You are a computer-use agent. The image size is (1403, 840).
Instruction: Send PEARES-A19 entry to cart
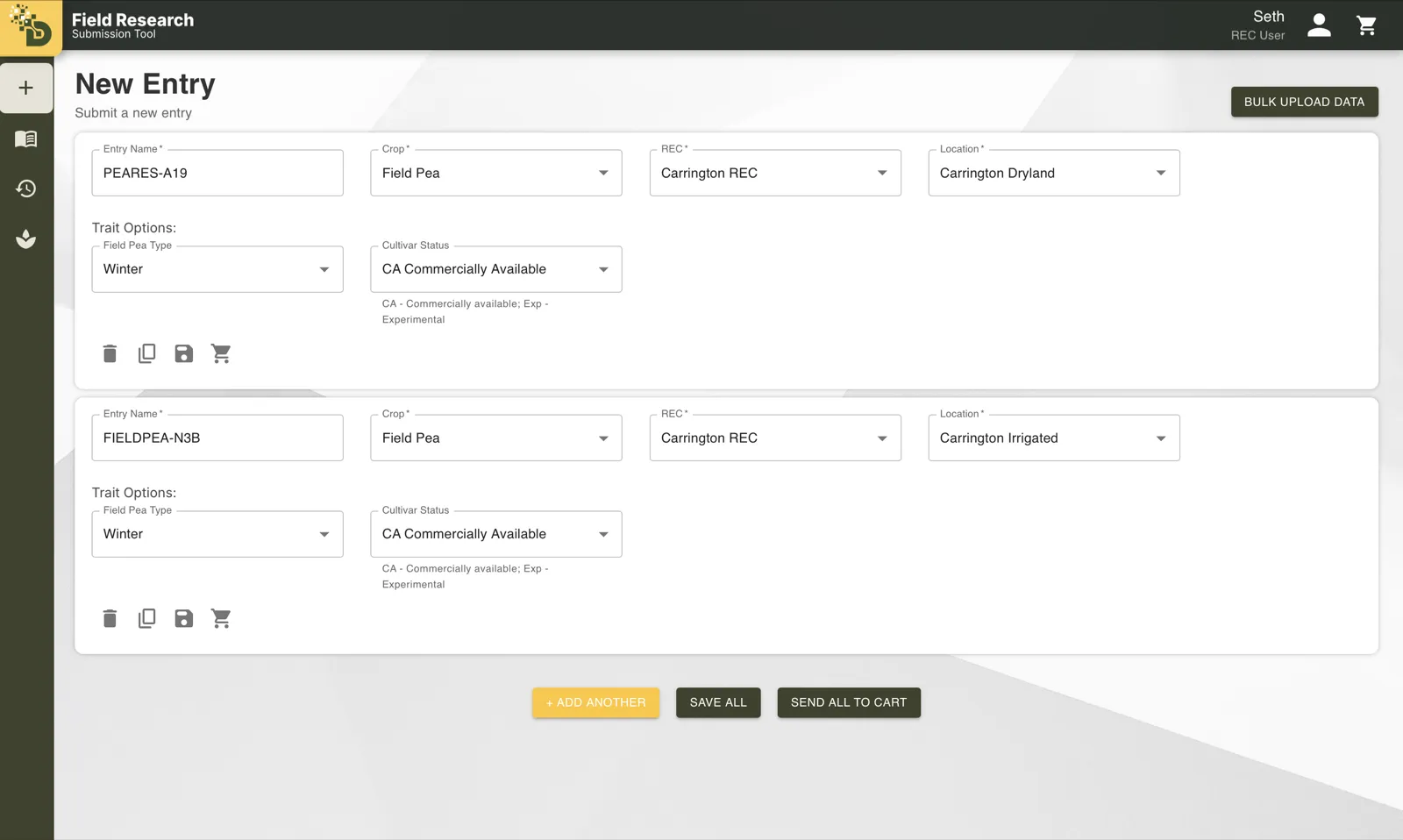(221, 353)
